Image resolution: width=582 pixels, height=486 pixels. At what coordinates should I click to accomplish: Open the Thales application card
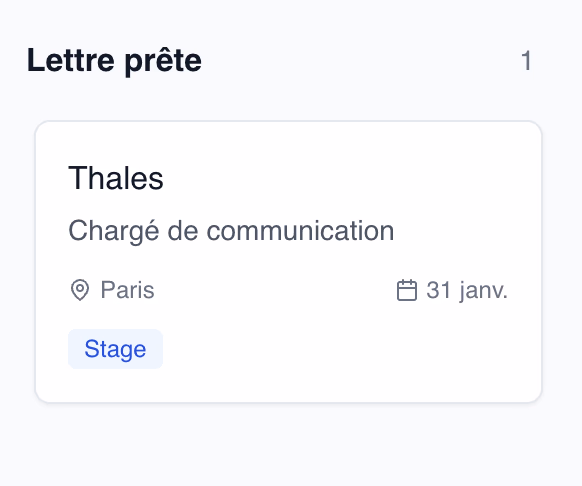(x=288, y=261)
